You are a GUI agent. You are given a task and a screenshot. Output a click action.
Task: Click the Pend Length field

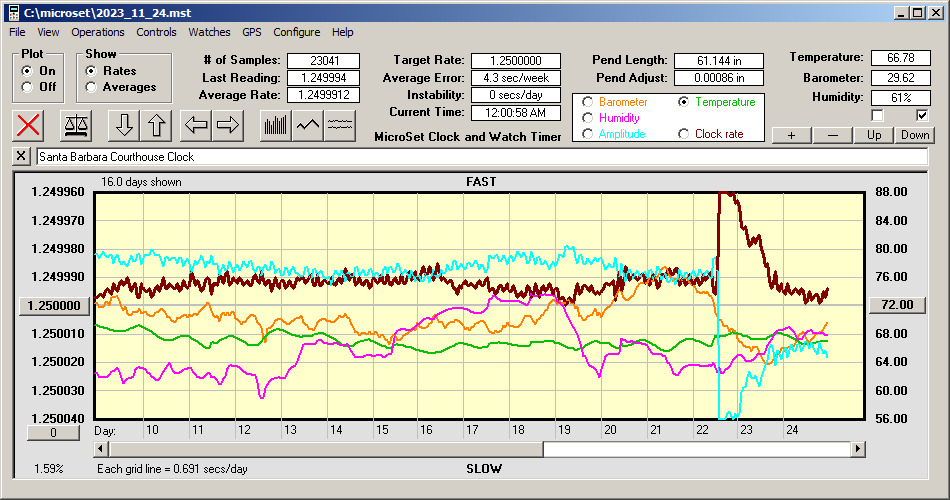coord(719,61)
